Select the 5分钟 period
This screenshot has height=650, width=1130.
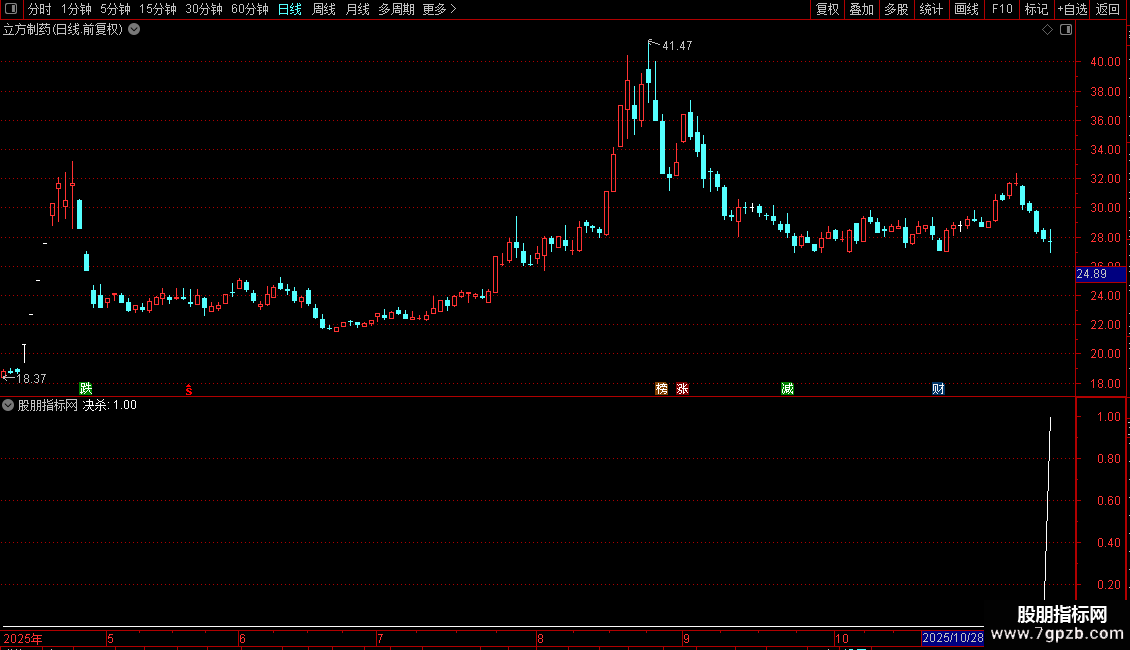(x=115, y=9)
